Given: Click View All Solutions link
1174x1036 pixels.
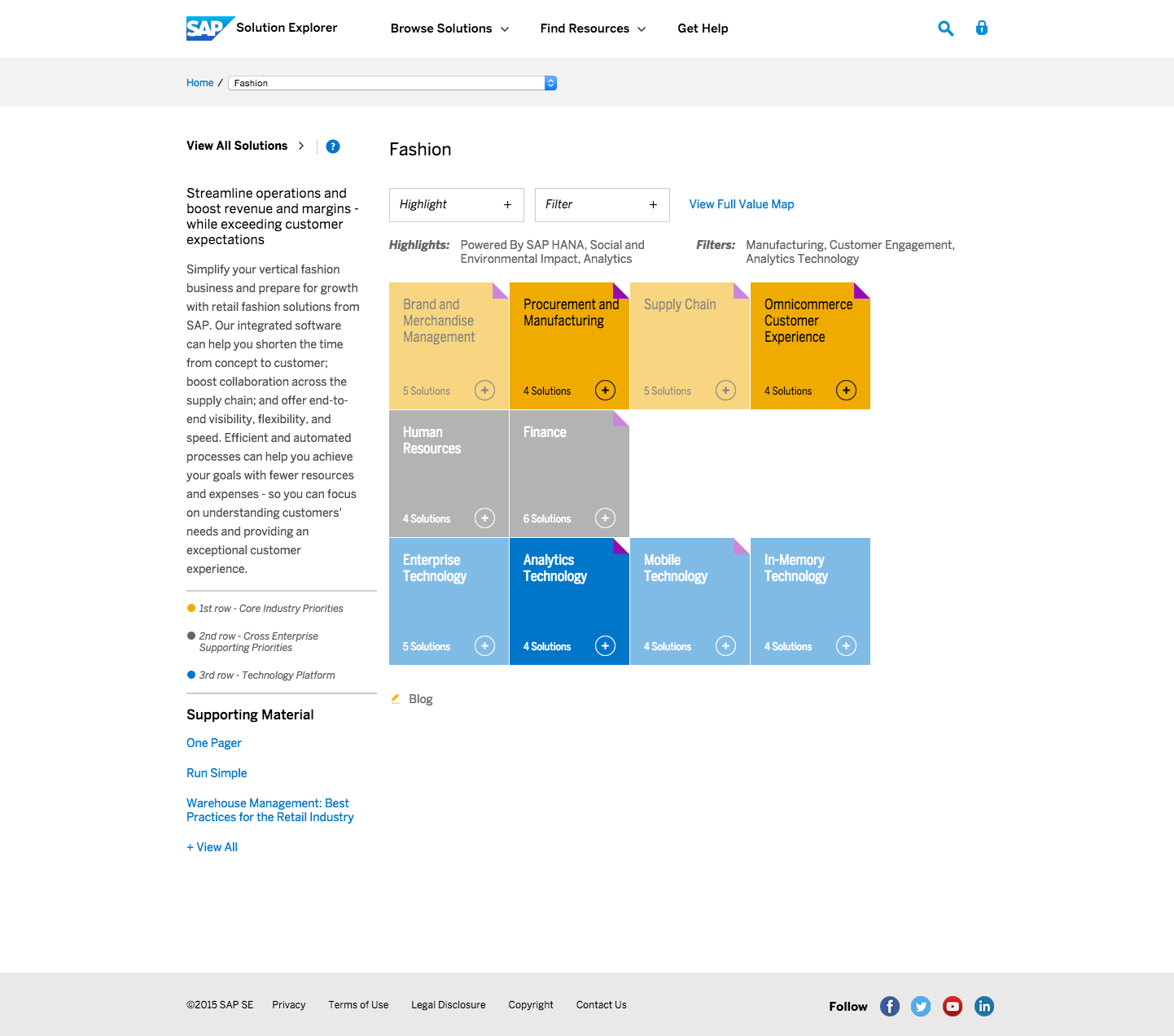Looking at the screenshot, I should click(x=237, y=146).
